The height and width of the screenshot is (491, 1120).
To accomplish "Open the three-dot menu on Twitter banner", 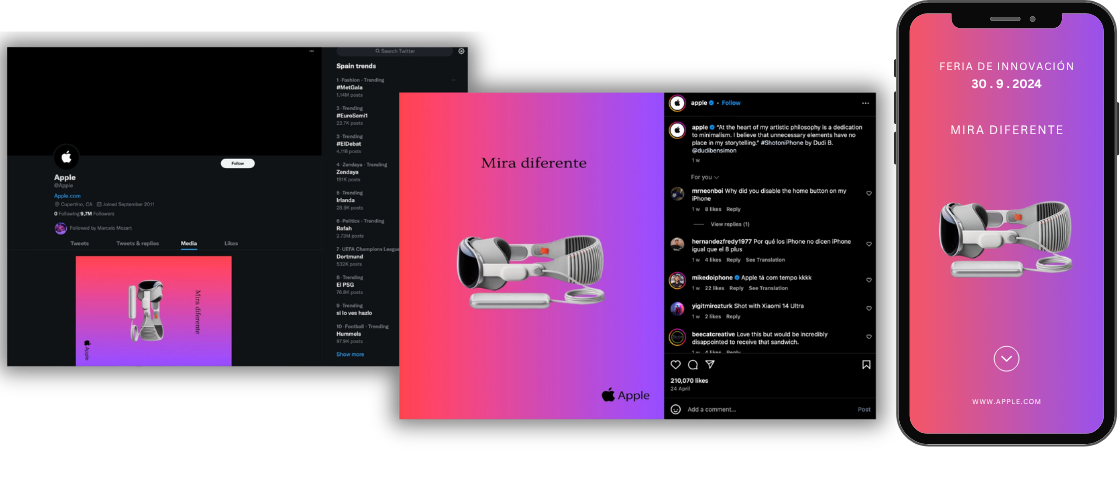I will [311, 51].
